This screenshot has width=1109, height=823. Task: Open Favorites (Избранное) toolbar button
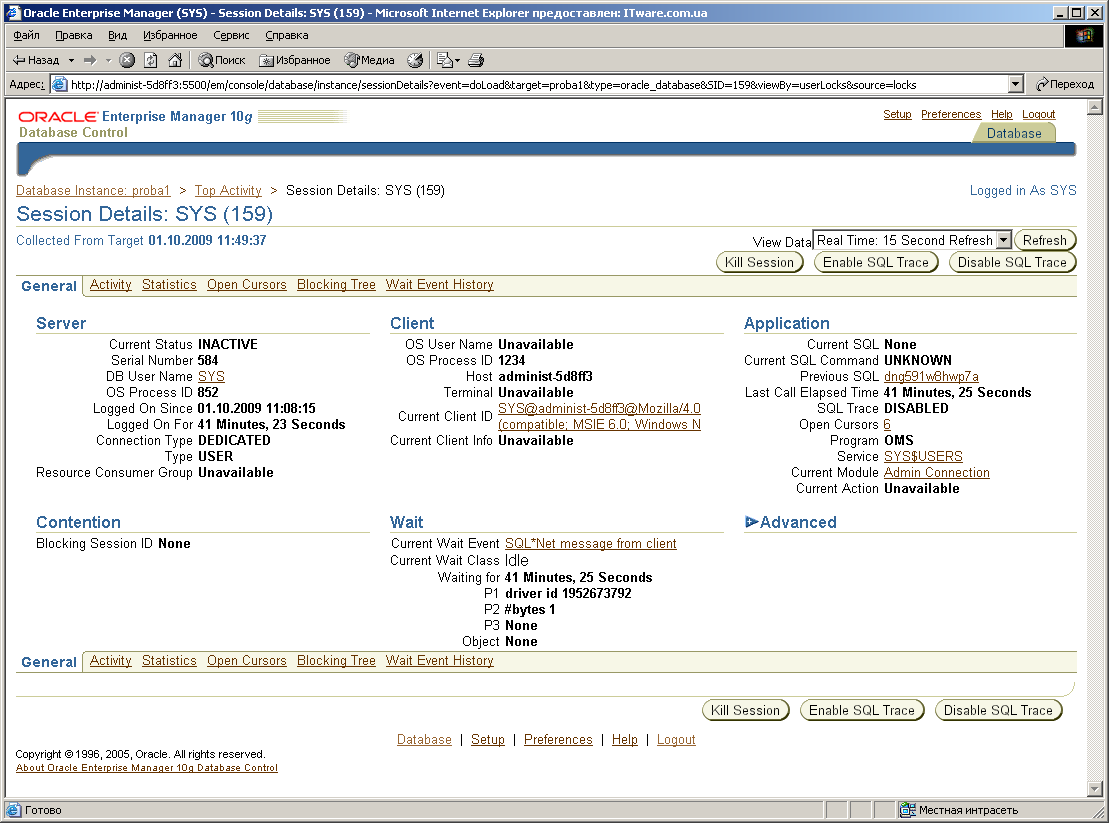(295, 60)
